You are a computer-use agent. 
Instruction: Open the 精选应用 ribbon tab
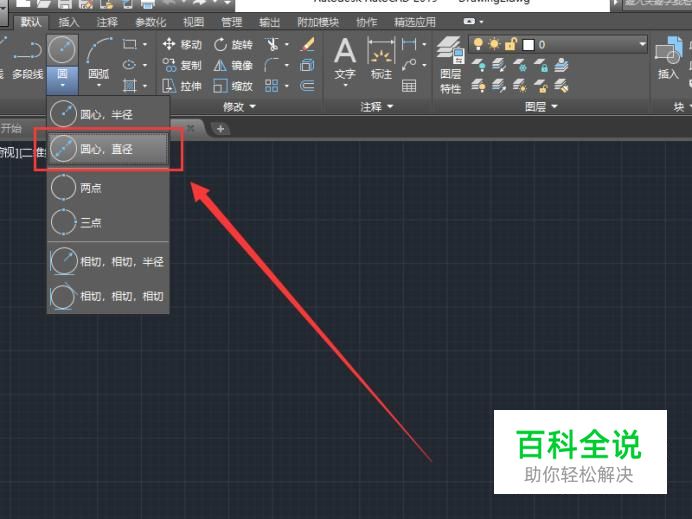pyautogui.click(x=415, y=22)
